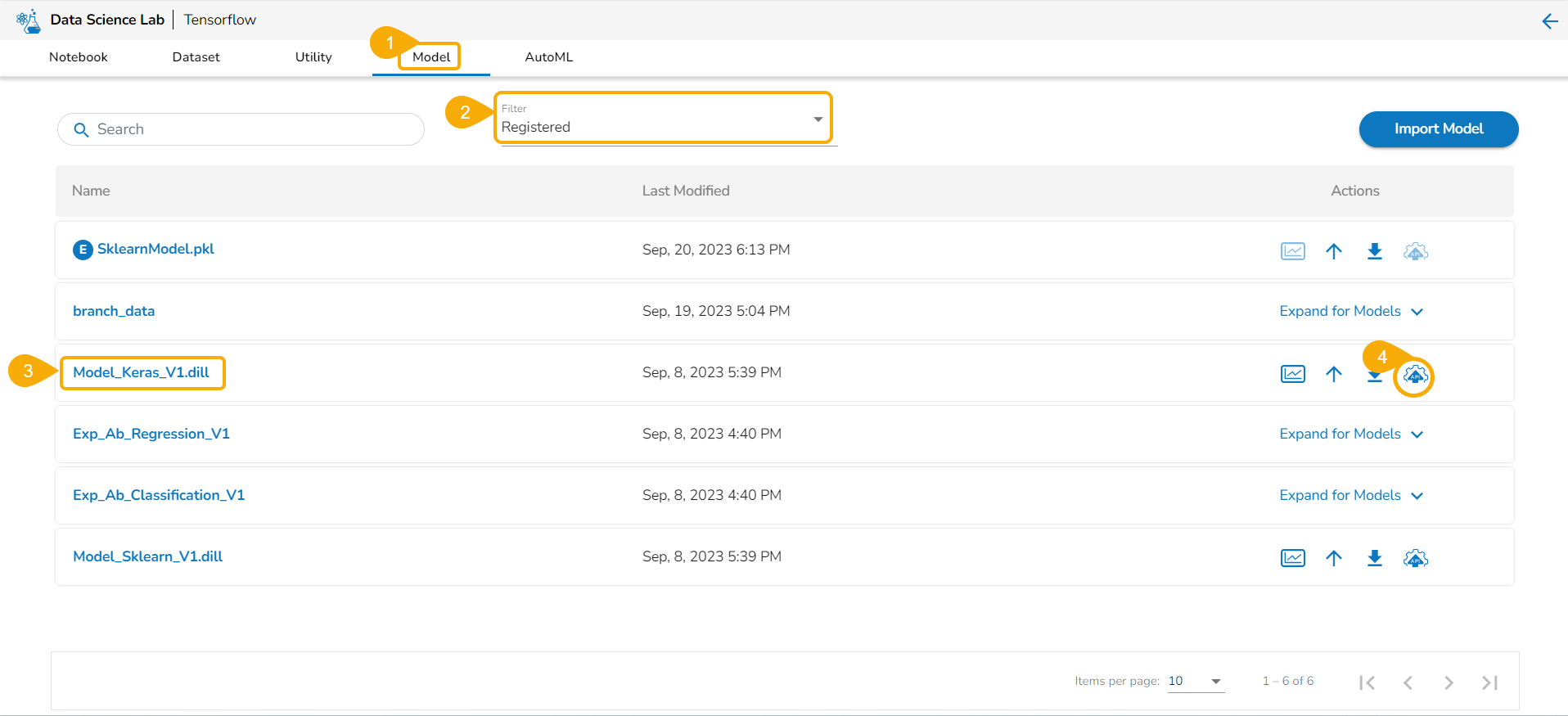This screenshot has width=1568, height=716.
Task: Click the cloud API icon for Model_Keras_V1.dill
Action: (1415, 375)
